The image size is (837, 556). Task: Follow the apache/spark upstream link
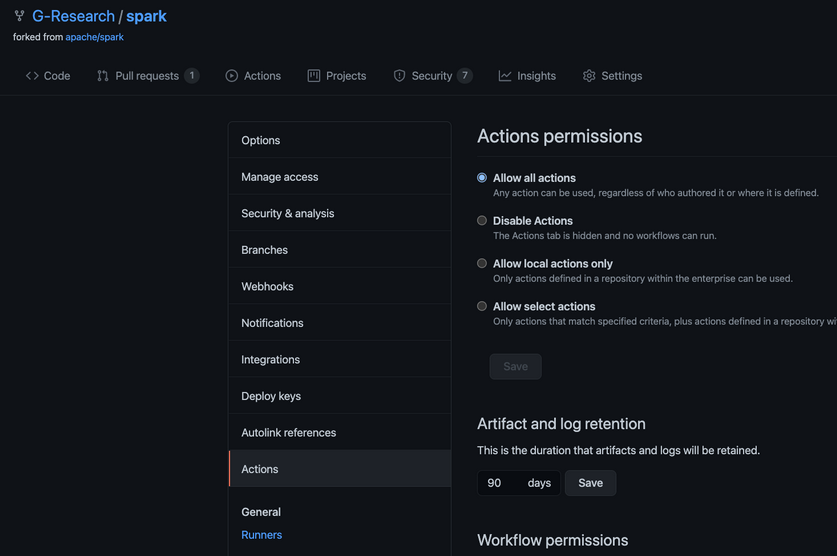point(94,37)
